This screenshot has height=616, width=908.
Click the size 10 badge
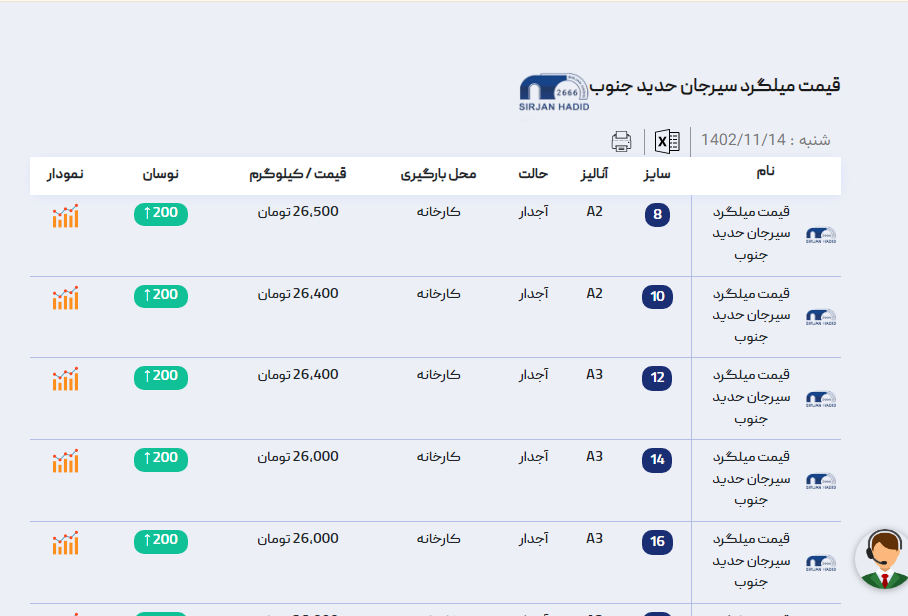pyautogui.click(x=657, y=296)
